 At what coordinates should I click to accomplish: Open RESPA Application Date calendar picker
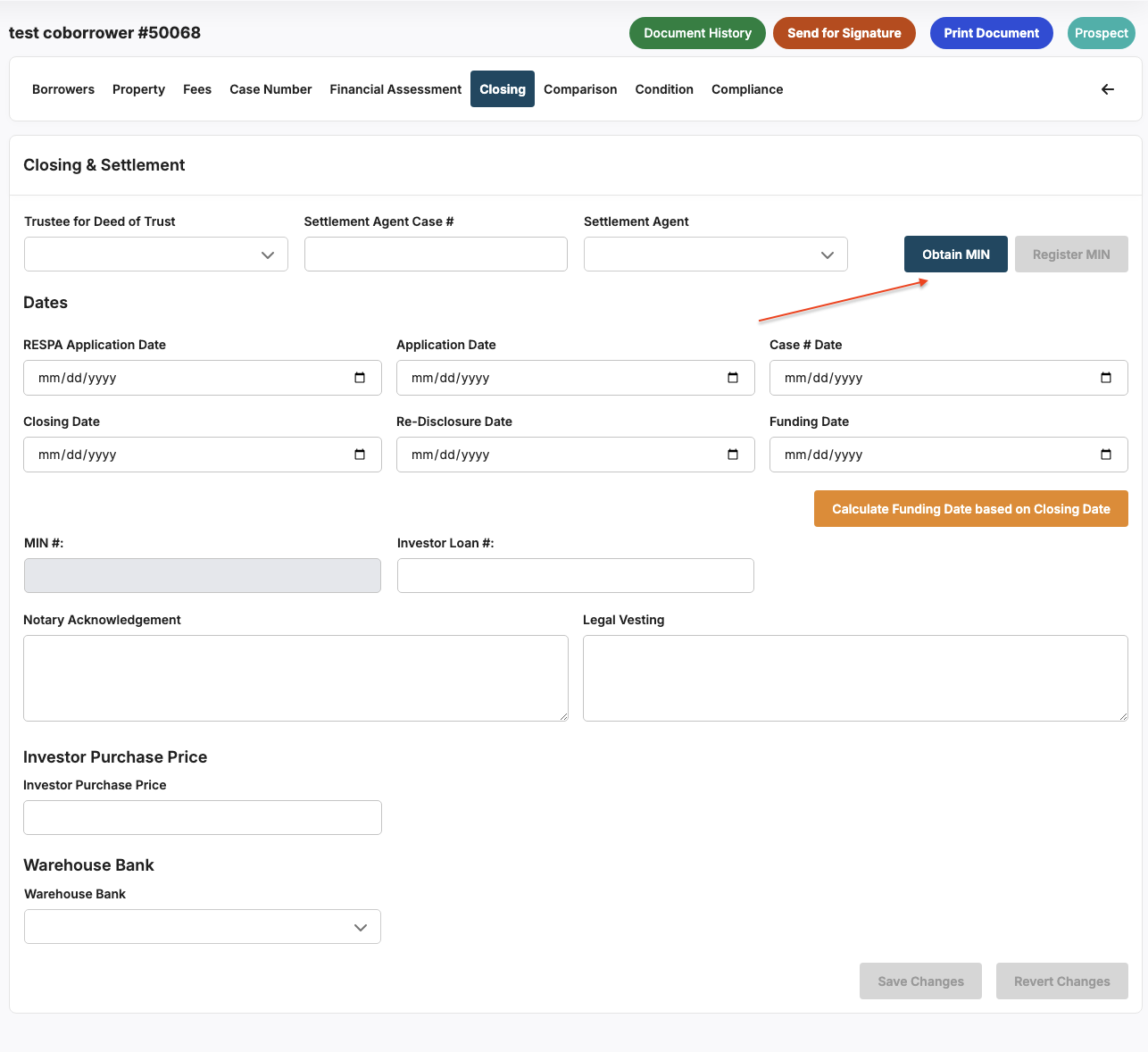[x=360, y=378]
